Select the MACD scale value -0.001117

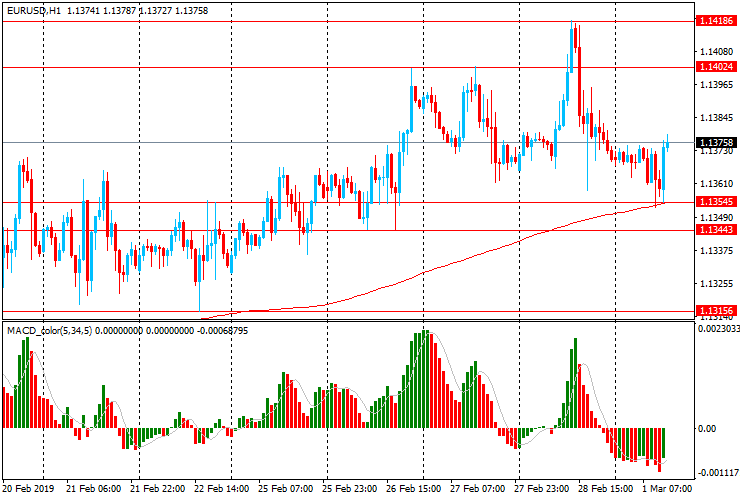click(716, 473)
